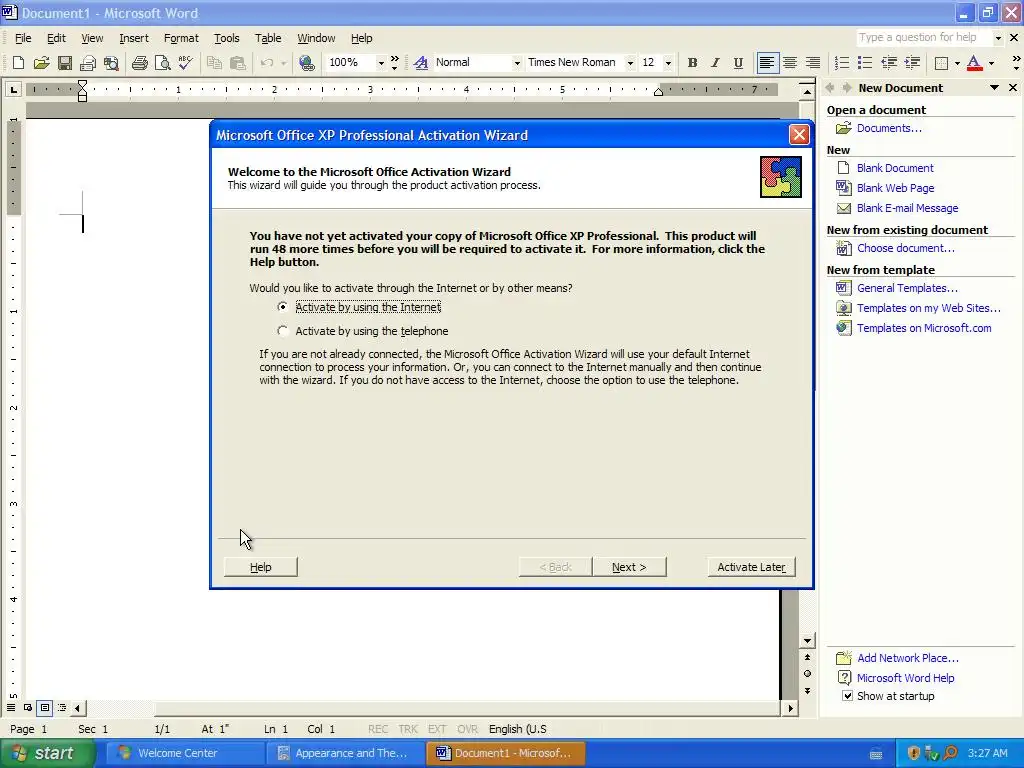Click the Outside Border toolbar icon
The image size is (1024, 768).
coord(942,63)
